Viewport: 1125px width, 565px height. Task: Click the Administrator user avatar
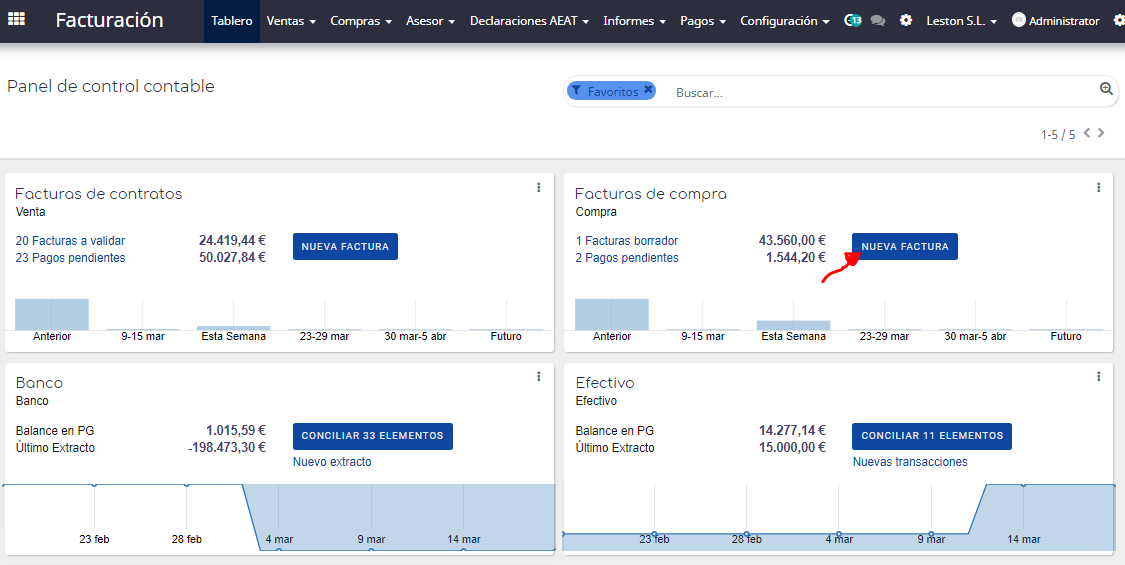1018,20
